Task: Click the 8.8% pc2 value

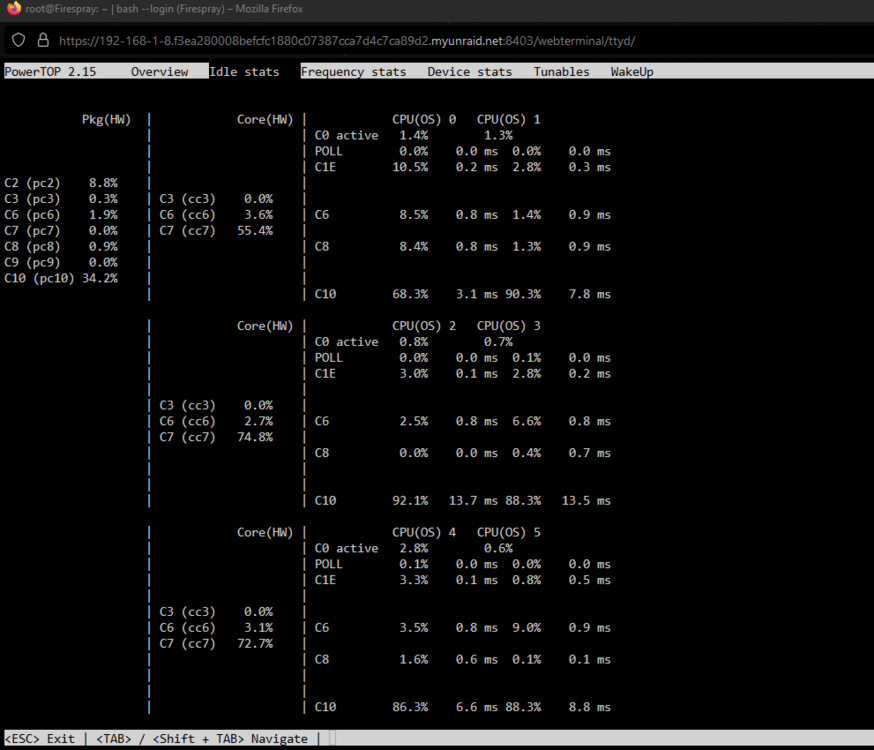Action: point(103,183)
